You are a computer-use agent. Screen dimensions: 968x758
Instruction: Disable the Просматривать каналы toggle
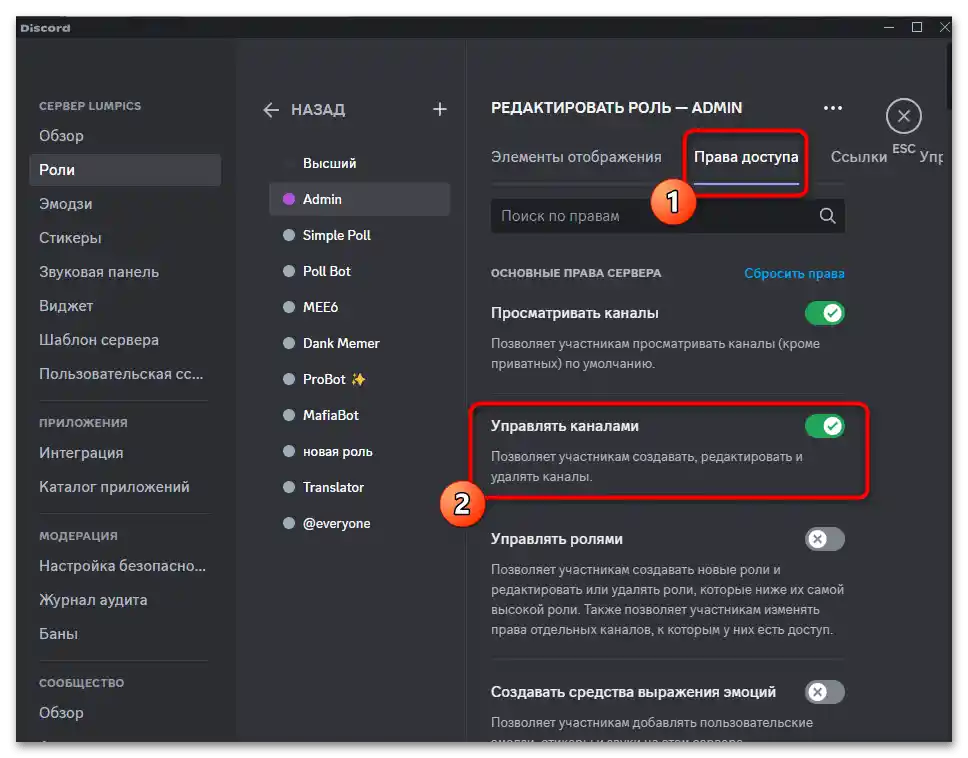[x=825, y=313]
